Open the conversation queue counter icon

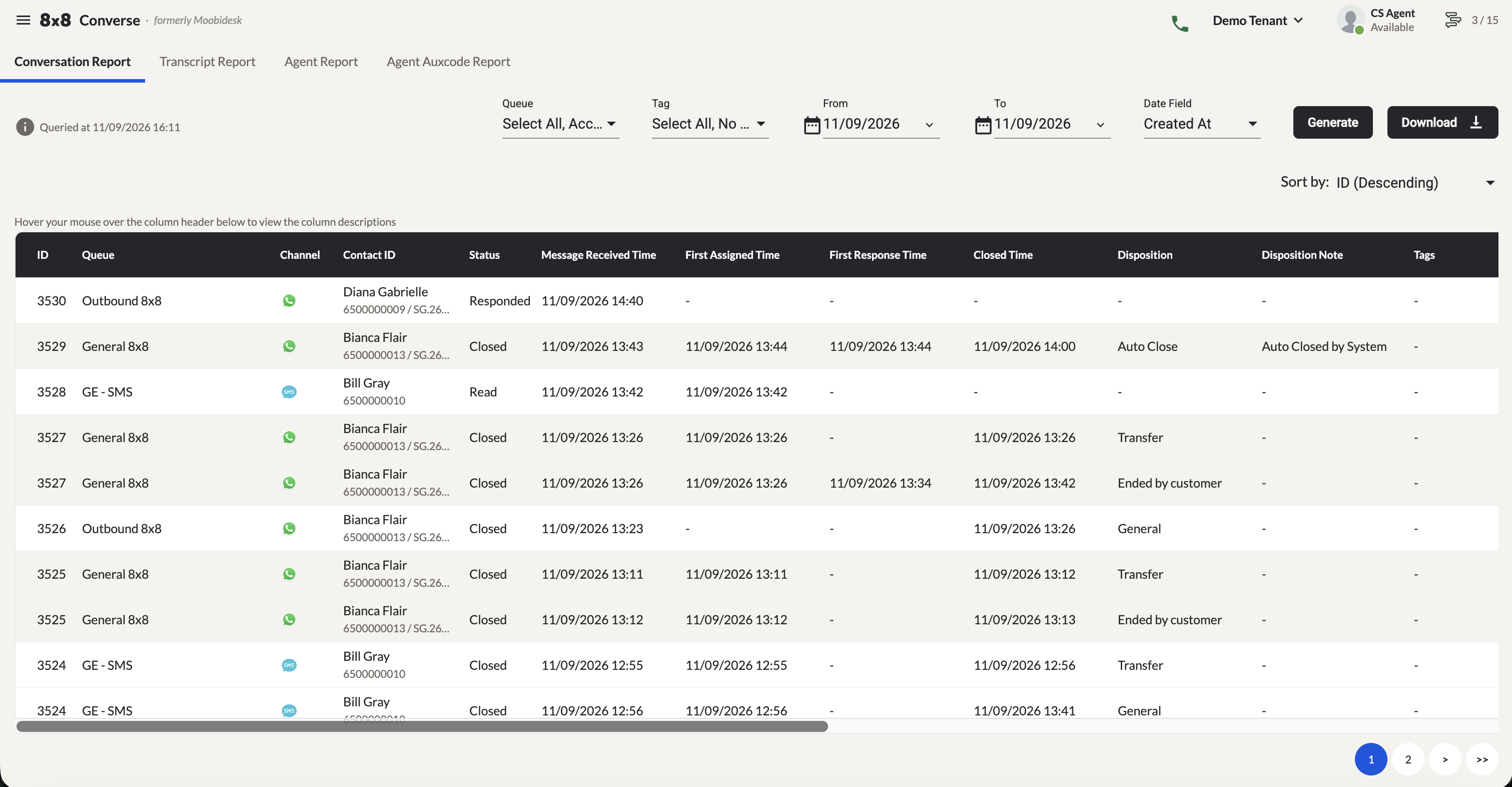[x=1453, y=20]
